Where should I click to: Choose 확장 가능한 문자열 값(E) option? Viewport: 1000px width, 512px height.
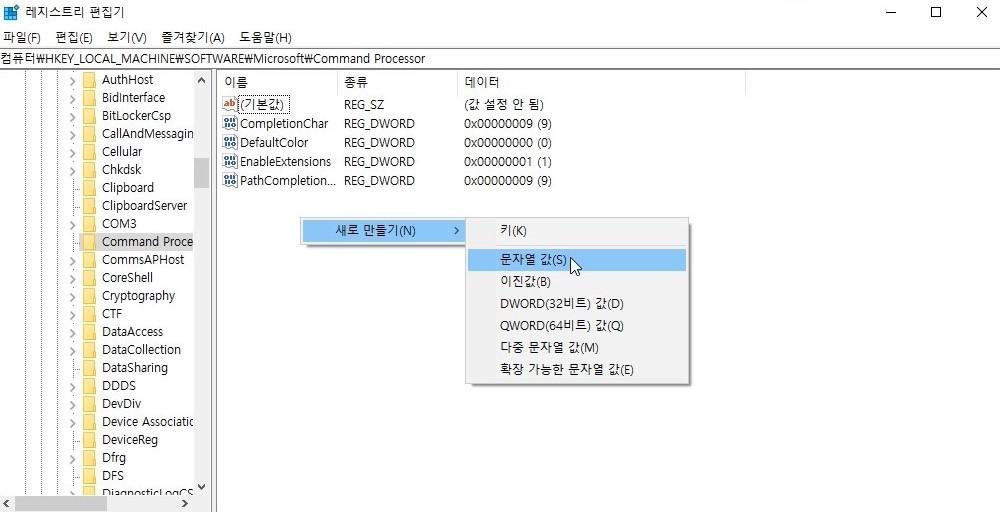point(577,370)
